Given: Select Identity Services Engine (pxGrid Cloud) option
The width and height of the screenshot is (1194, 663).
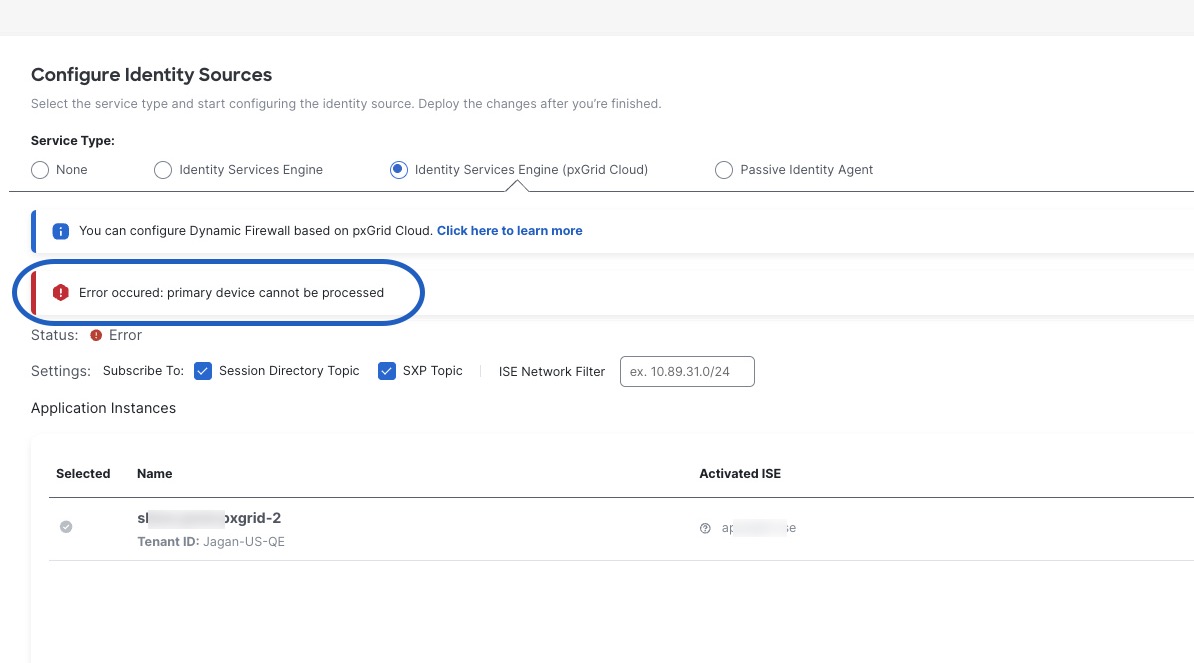Looking at the screenshot, I should (x=399, y=170).
